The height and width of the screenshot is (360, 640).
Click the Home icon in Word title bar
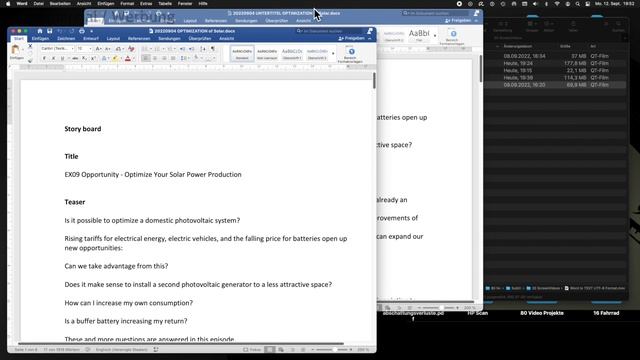tap(40, 31)
